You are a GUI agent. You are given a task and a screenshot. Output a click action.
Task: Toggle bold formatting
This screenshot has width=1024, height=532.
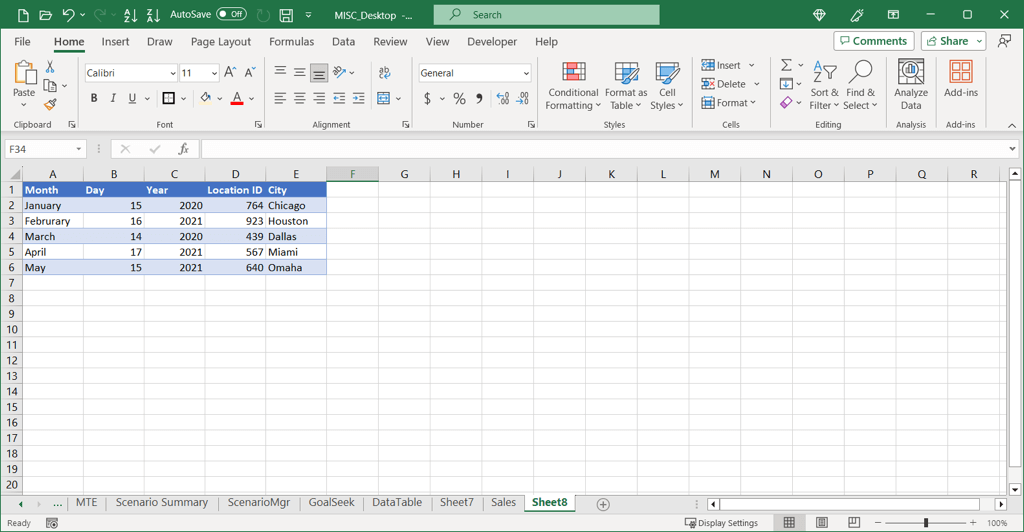point(94,99)
